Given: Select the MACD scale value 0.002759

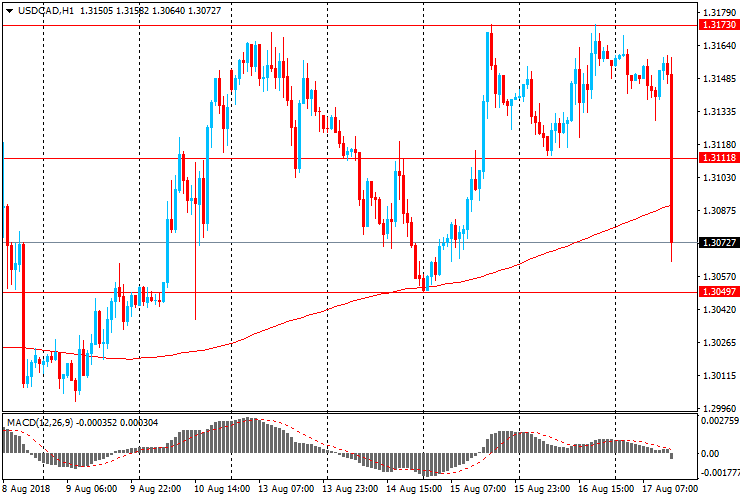Looking at the screenshot, I should click(x=720, y=420).
